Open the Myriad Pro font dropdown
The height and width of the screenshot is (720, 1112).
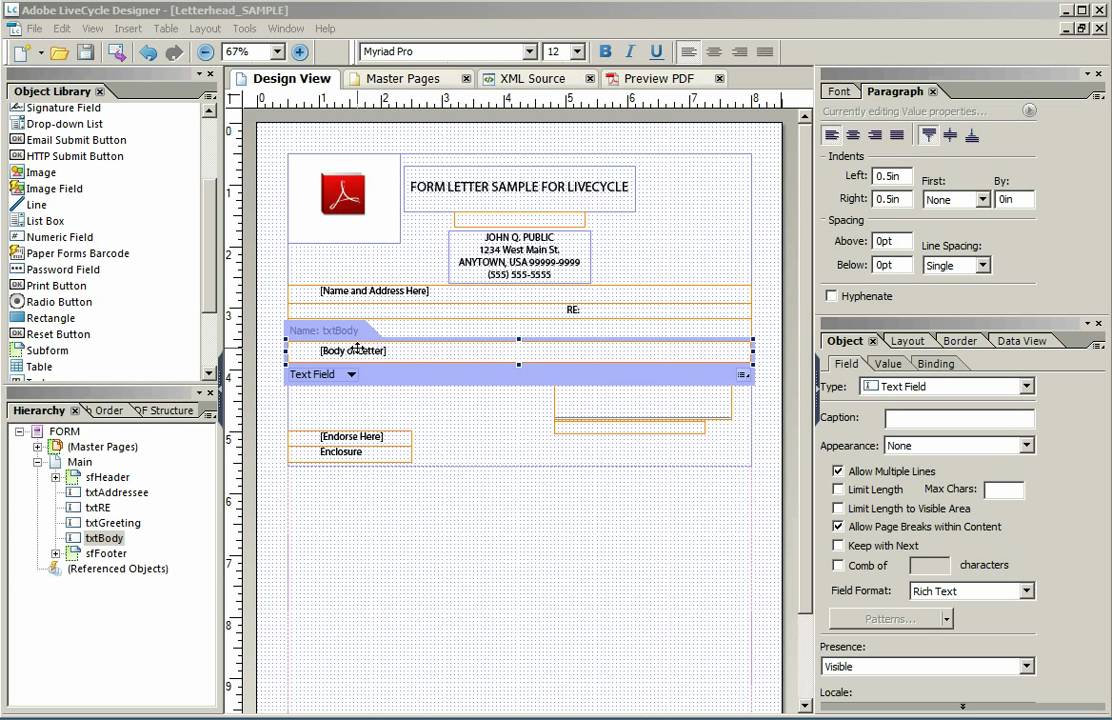(x=530, y=52)
